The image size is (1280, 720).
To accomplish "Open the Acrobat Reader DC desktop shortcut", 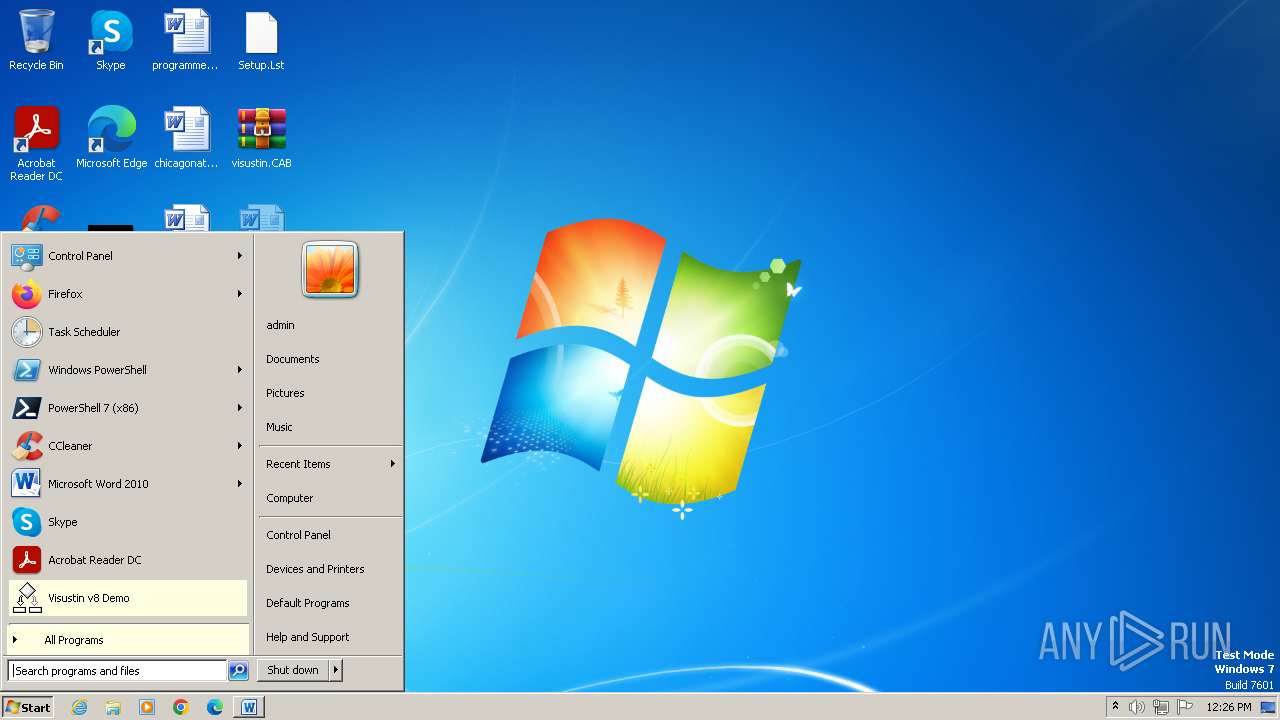I will coord(36,144).
